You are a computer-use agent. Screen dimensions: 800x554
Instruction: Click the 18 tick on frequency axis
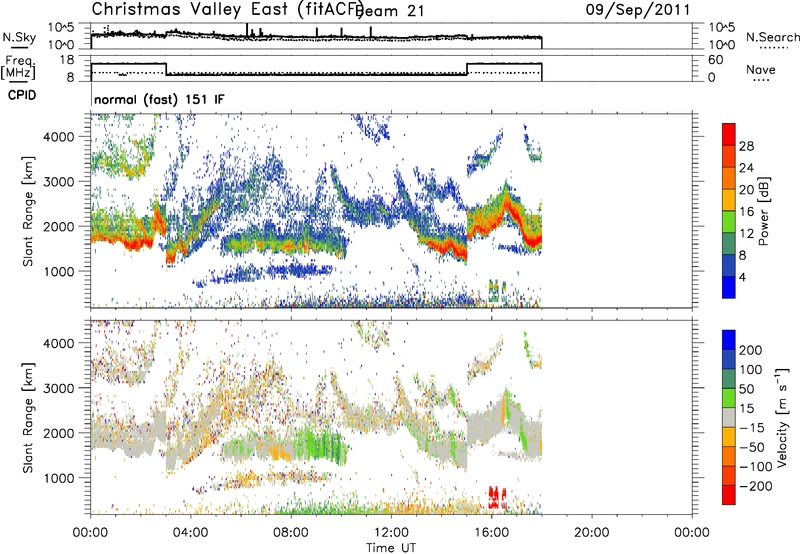67,60
